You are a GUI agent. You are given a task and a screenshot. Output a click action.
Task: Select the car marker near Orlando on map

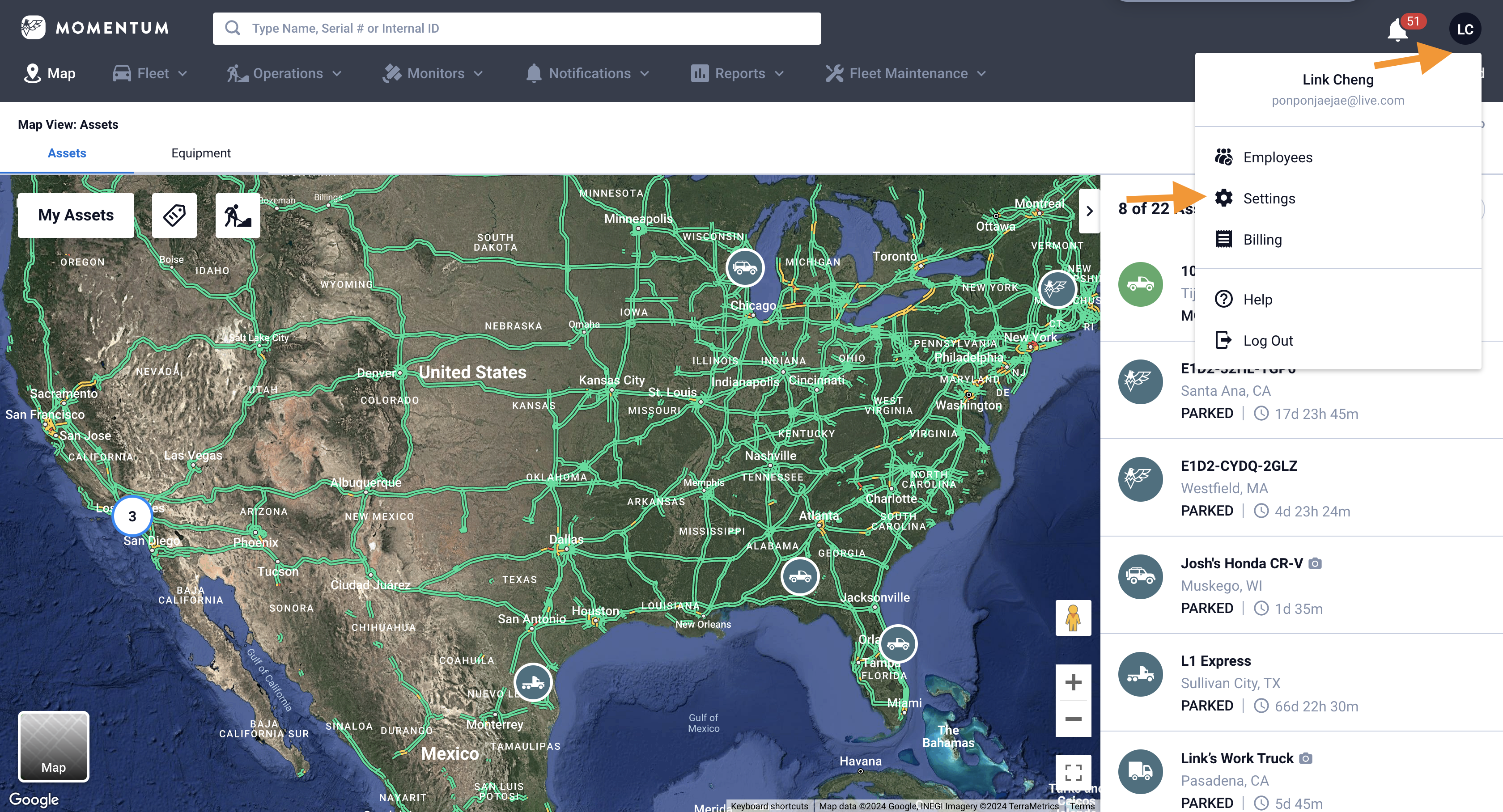pyautogui.click(x=898, y=643)
